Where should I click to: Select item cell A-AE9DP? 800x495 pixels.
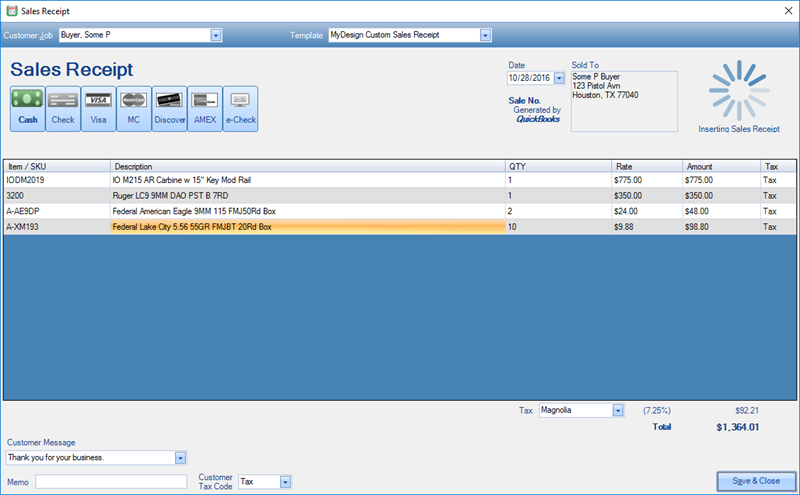pyautogui.click(x=57, y=211)
